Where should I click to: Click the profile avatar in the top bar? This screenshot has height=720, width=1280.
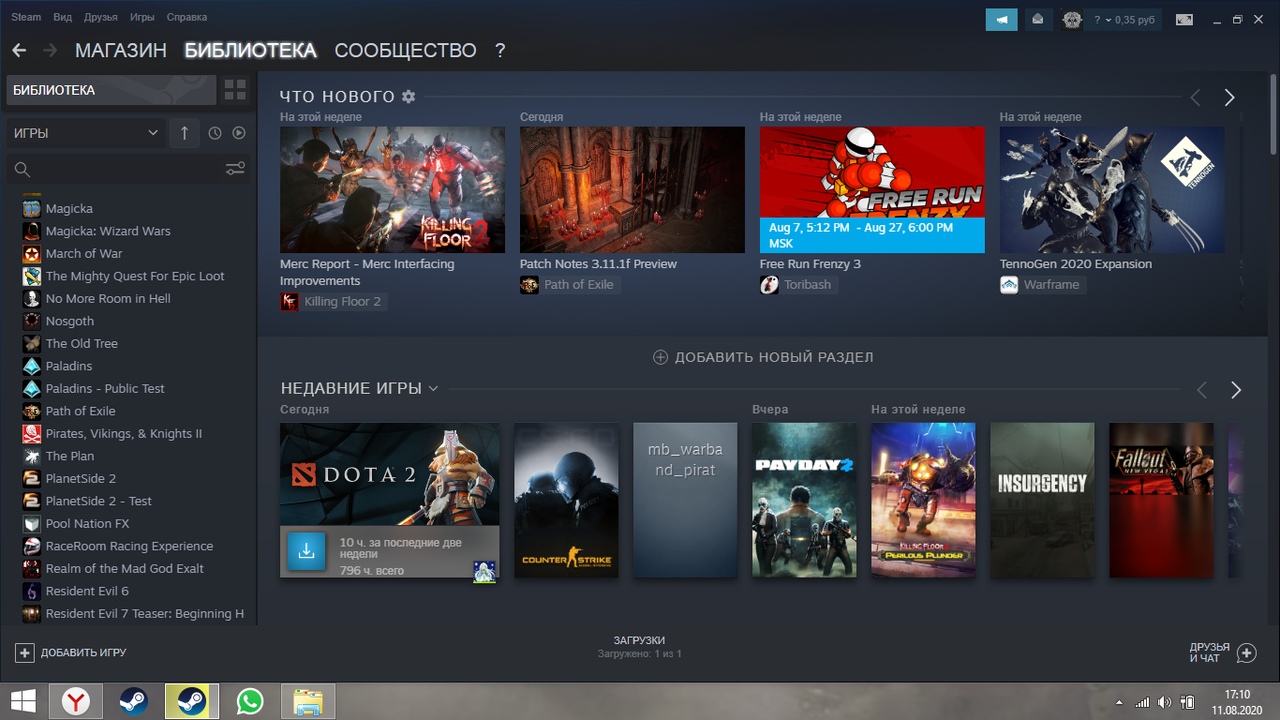coord(1072,19)
